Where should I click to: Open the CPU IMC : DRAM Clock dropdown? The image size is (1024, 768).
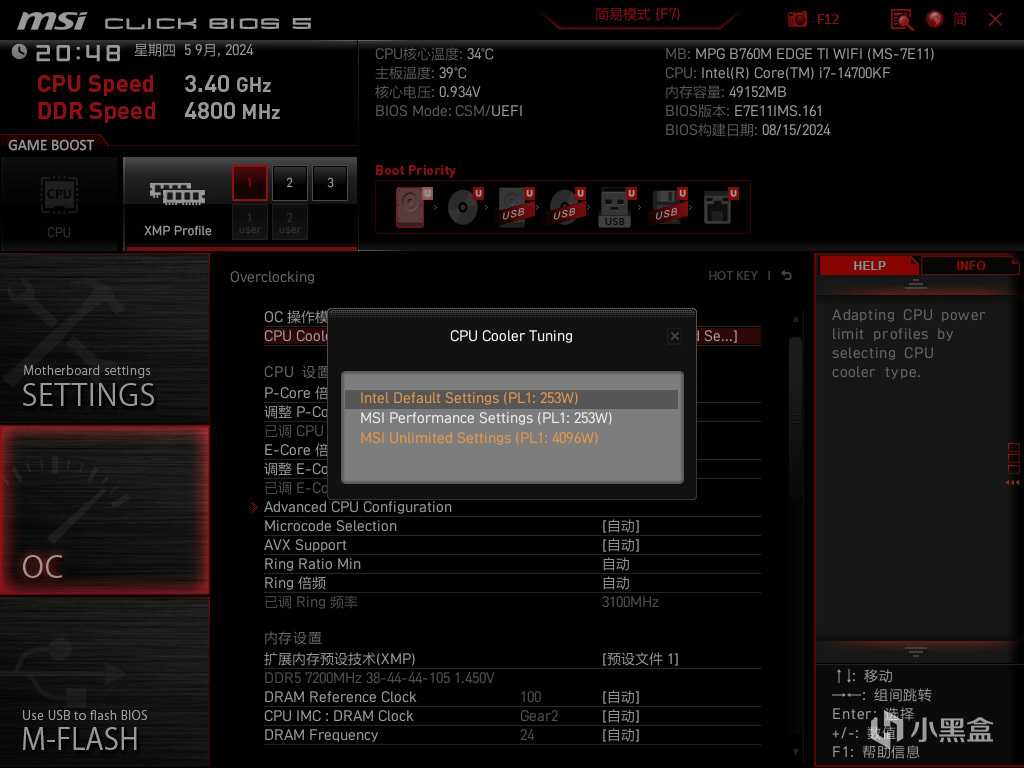[x=620, y=716]
